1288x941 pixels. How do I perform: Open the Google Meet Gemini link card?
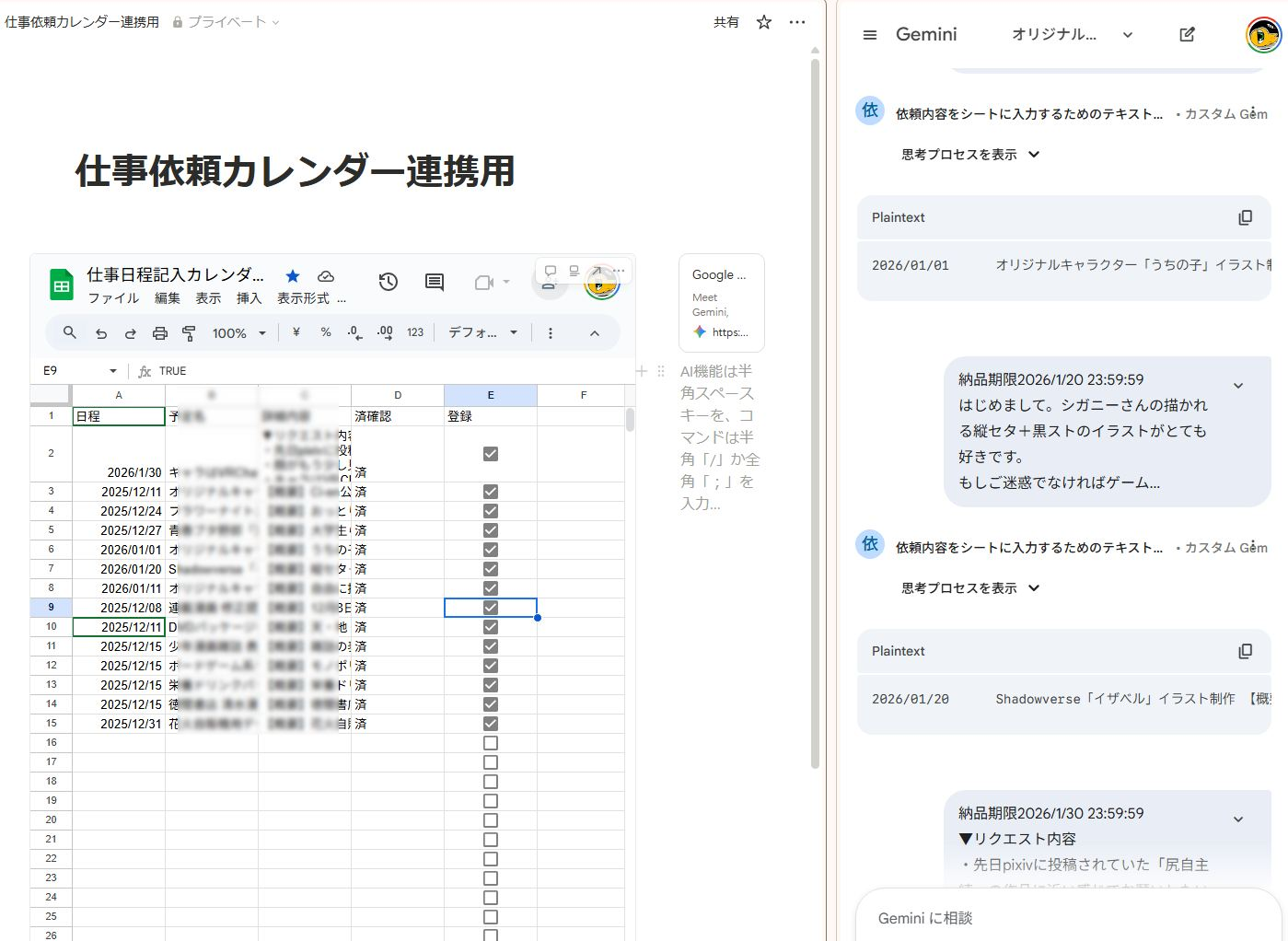[x=721, y=303]
